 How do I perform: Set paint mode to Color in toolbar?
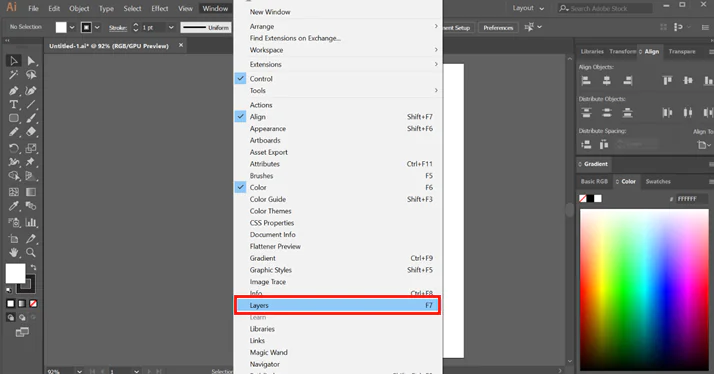point(10,303)
